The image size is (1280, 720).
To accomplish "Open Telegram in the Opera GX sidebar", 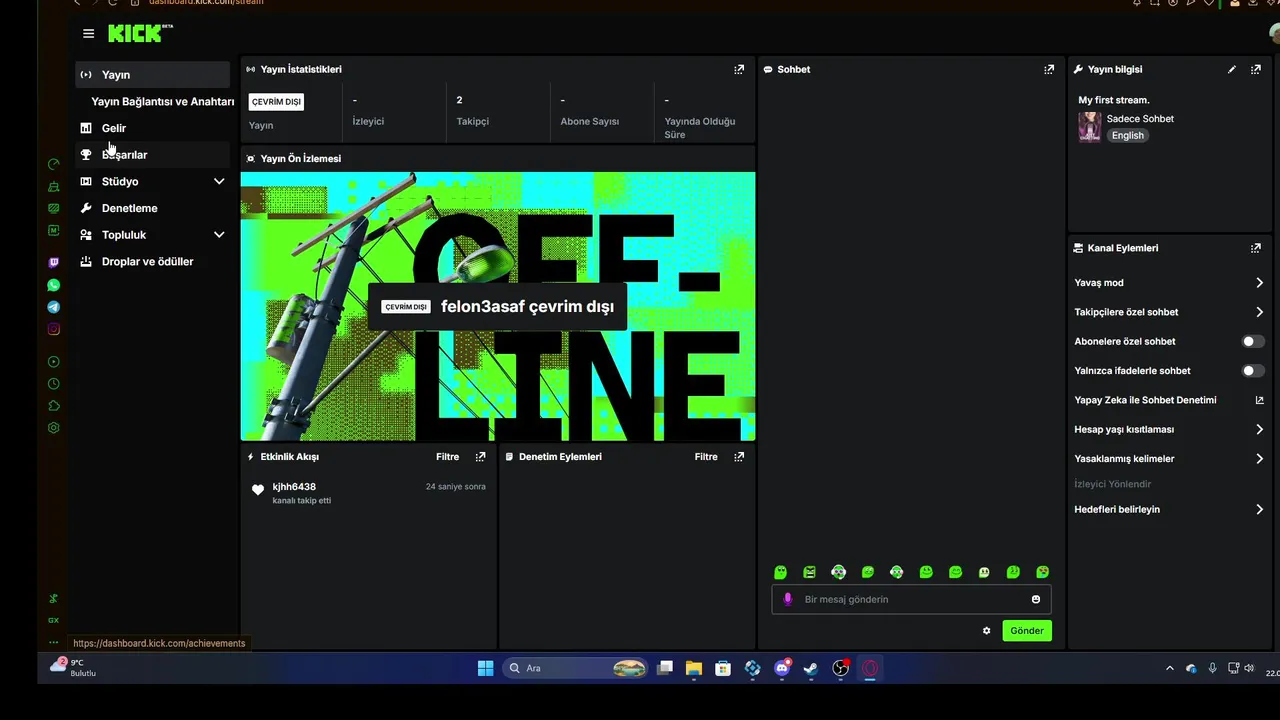I will (54, 307).
